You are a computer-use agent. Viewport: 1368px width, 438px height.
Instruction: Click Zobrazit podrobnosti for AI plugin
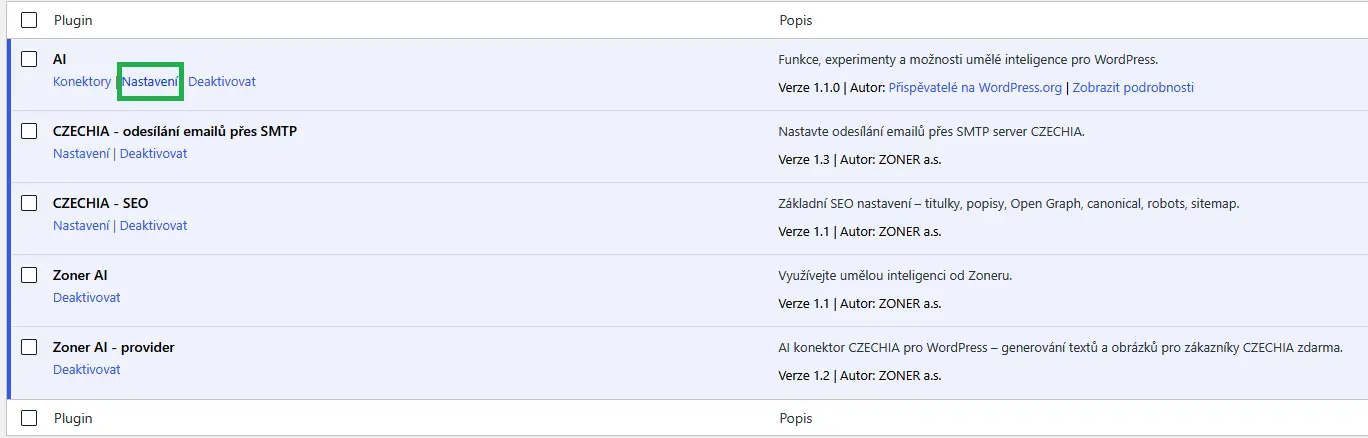pyautogui.click(x=1134, y=88)
